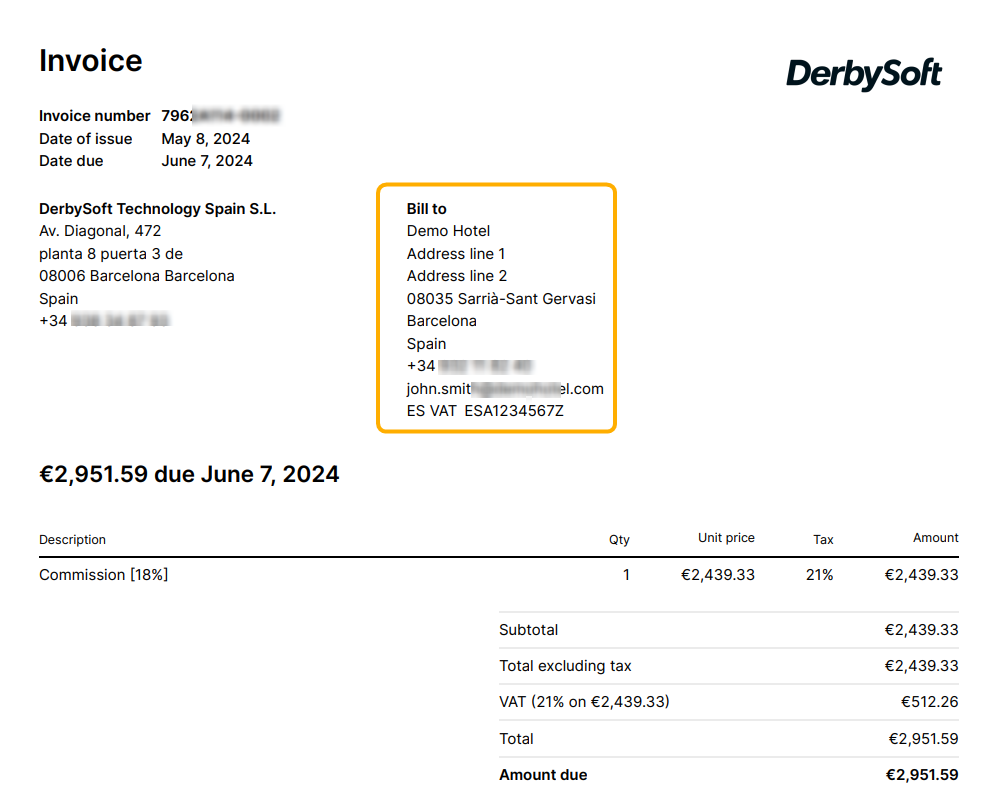Click the VAT amount €512.26
994x805 pixels.
click(929, 702)
